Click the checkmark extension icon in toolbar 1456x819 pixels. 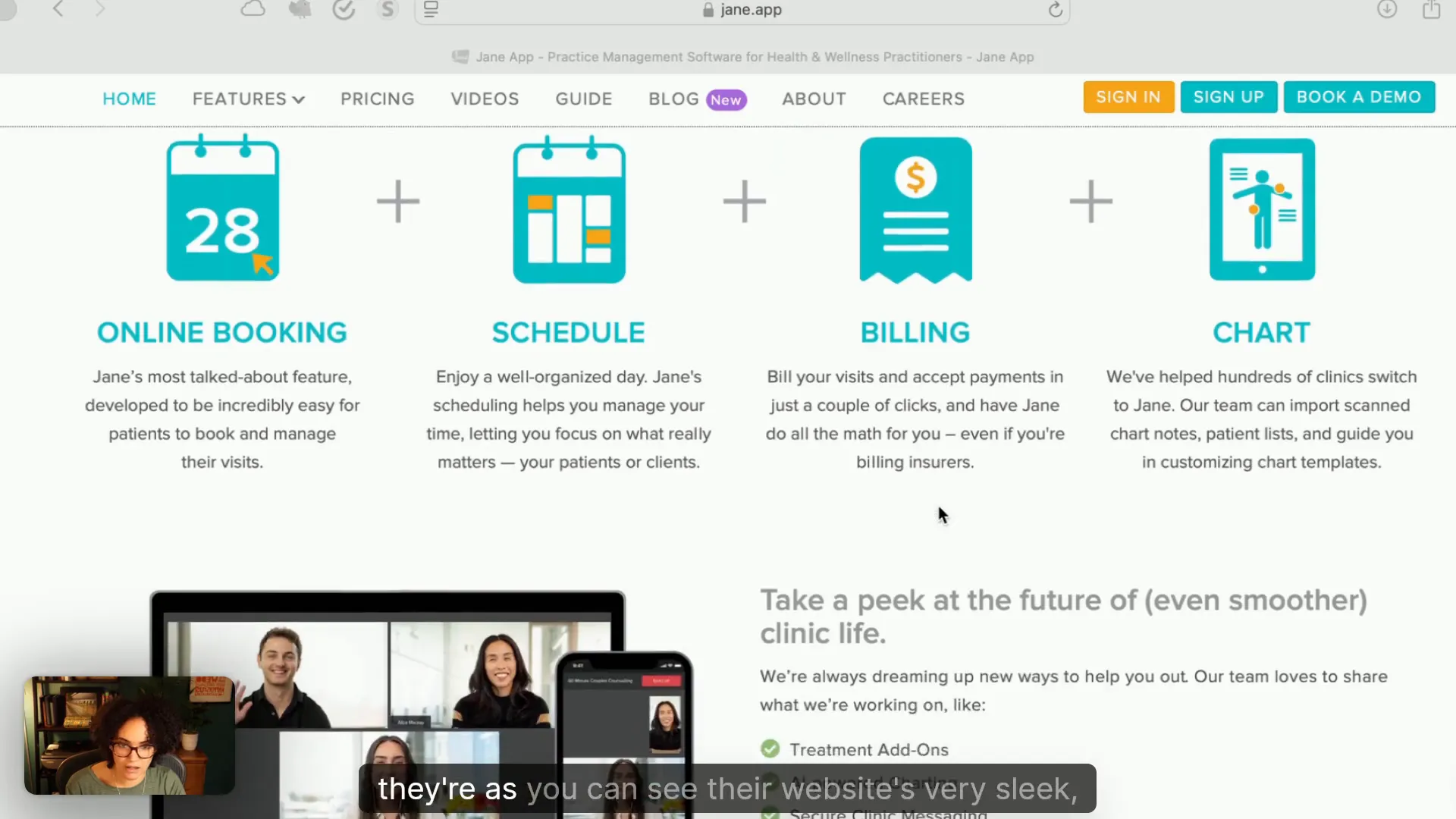click(344, 9)
